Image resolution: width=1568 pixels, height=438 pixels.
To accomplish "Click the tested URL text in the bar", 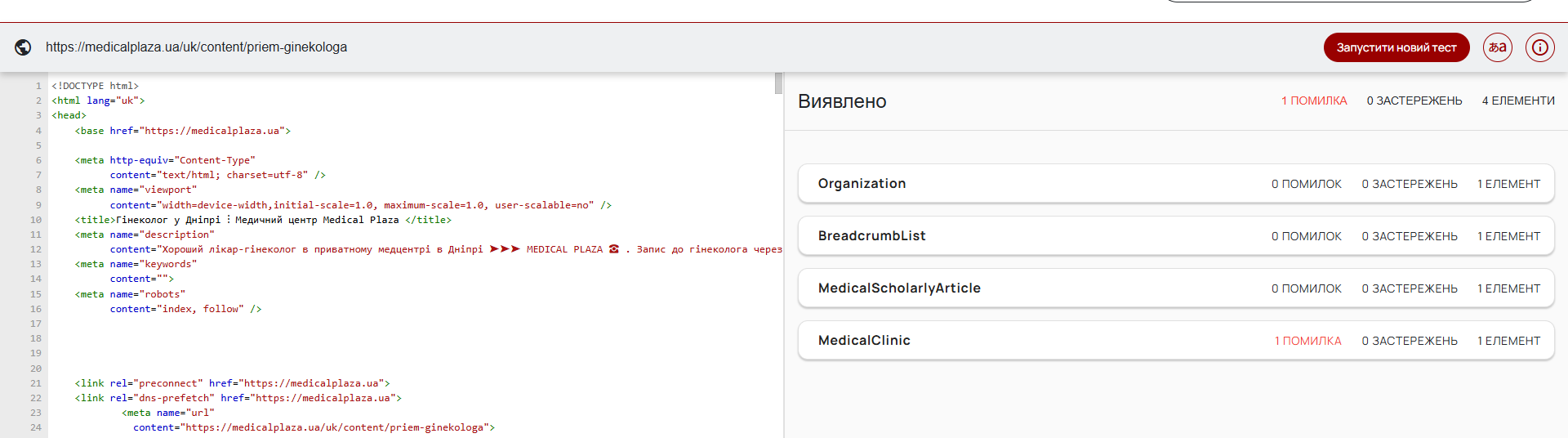I will [196, 47].
